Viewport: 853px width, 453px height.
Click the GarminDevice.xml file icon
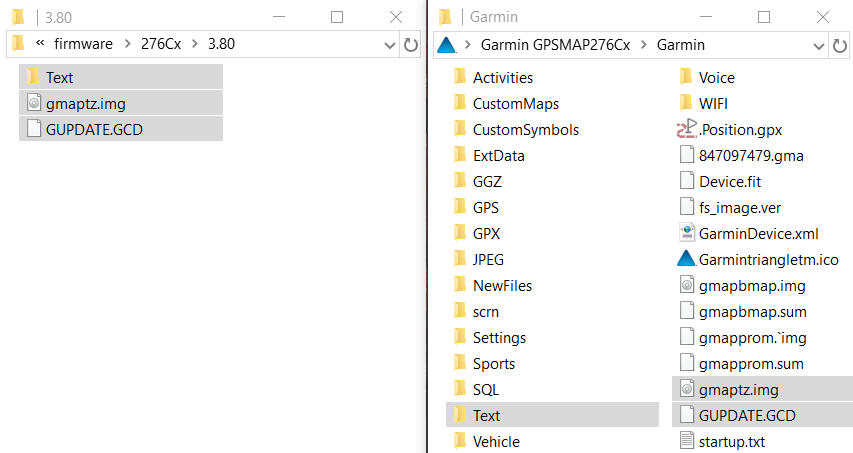(x=687, y=233)
